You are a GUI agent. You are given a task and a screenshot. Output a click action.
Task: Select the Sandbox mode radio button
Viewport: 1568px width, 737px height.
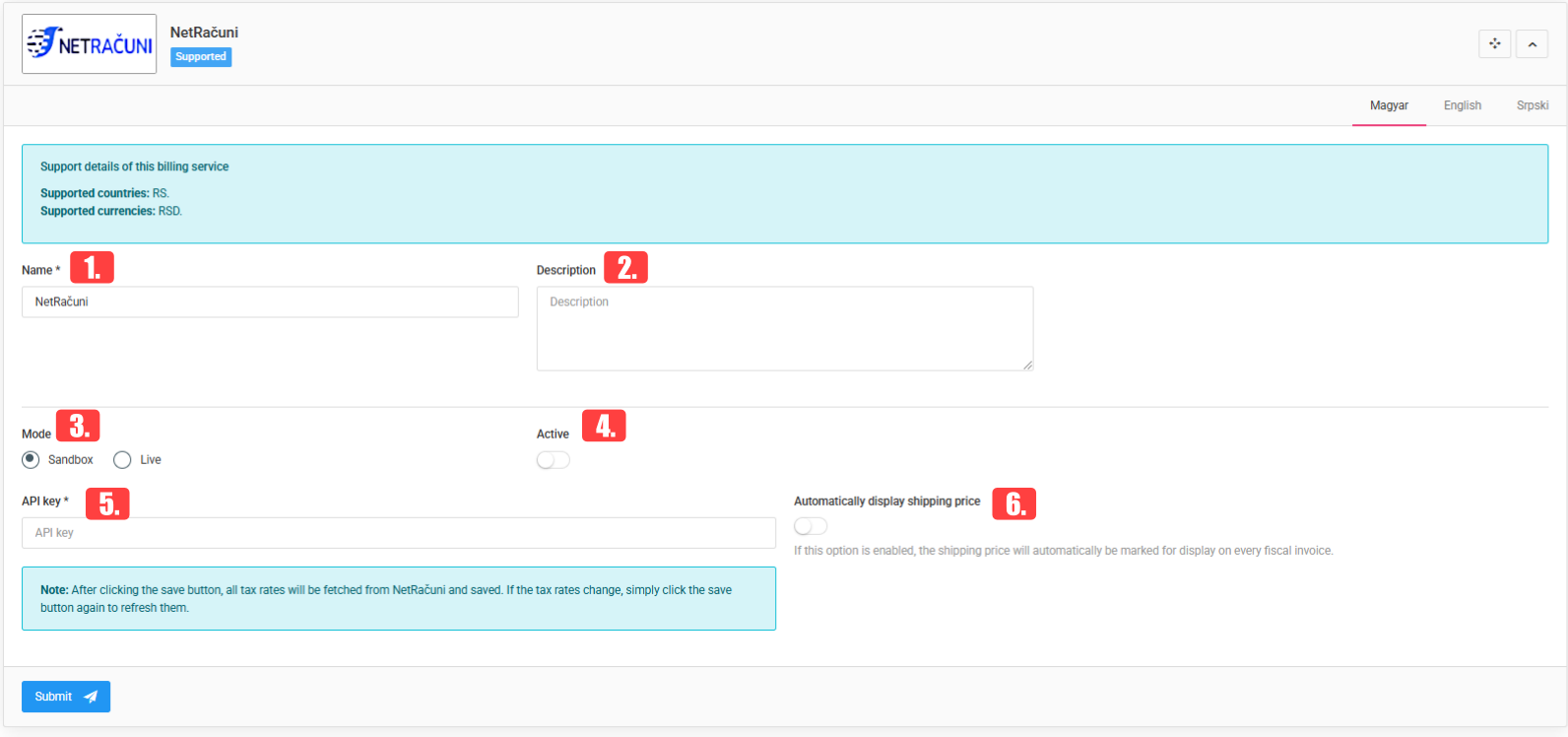[32, 459]
